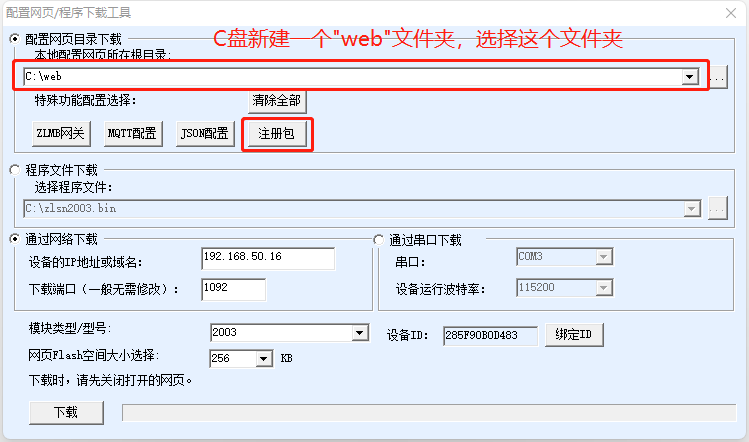Click the 选择程序文件 label
Viewport: 749px width, 442px height.
click(x=73, y=187)
